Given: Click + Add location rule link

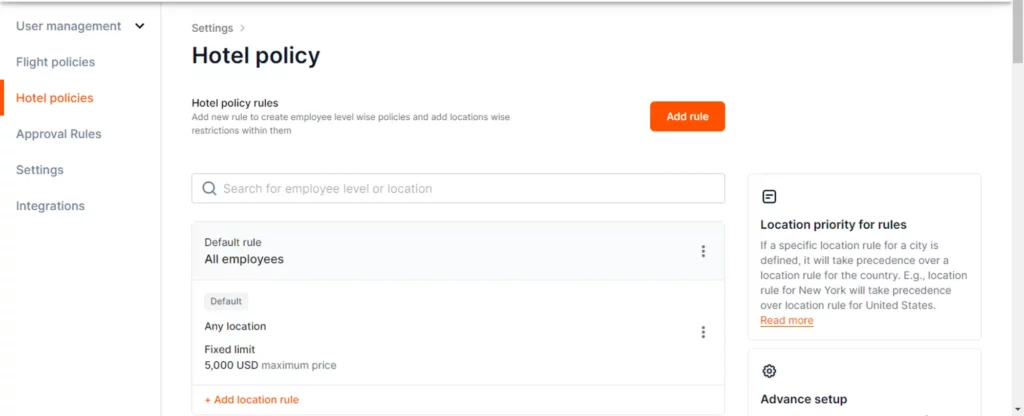Looking at the screenshot, I should click(x=251, y=400).
